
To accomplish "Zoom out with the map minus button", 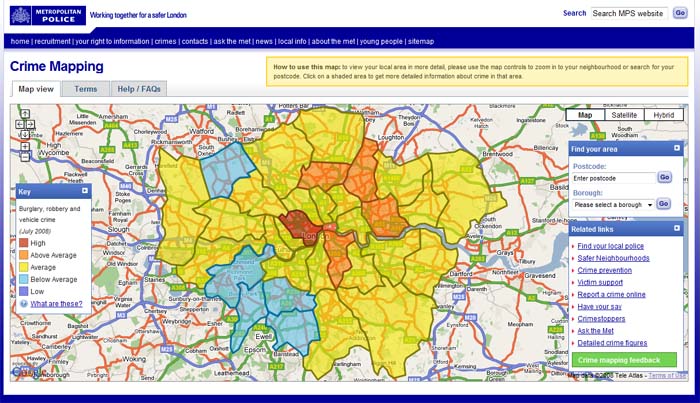I will (25, 157).
